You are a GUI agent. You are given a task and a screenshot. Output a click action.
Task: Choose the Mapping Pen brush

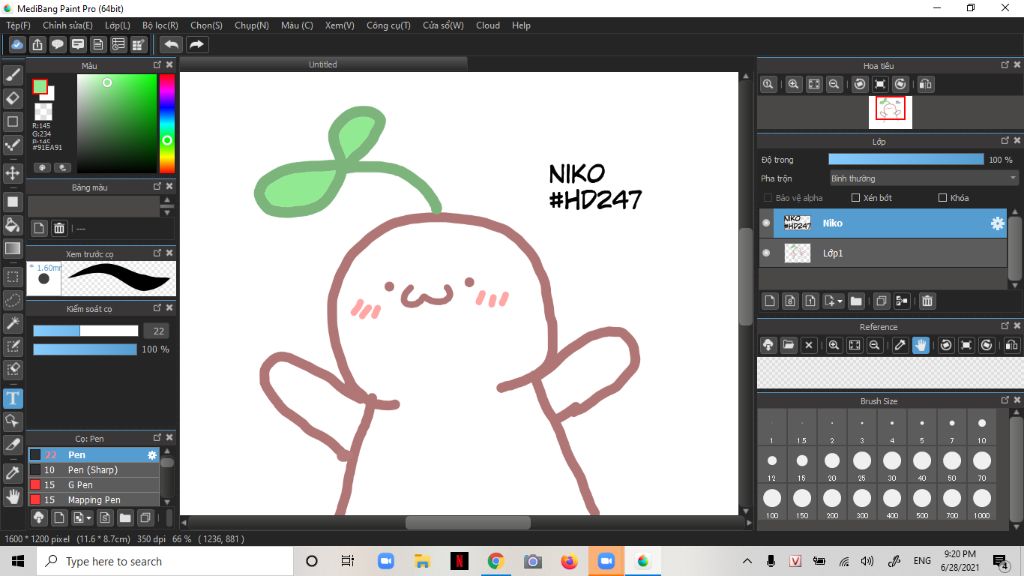coord(93,500)
